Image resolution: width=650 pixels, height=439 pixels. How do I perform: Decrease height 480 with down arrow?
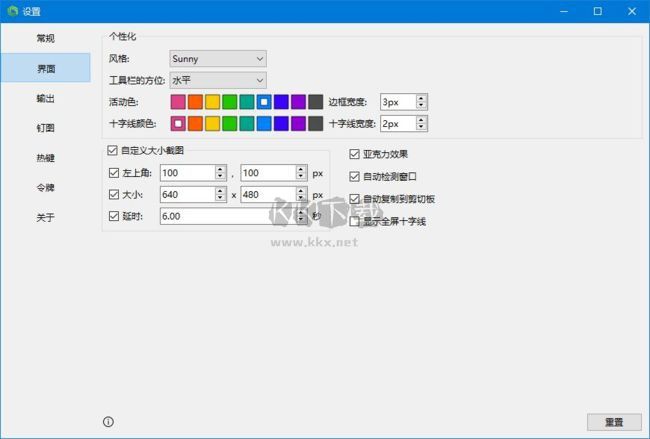(301, 198)
